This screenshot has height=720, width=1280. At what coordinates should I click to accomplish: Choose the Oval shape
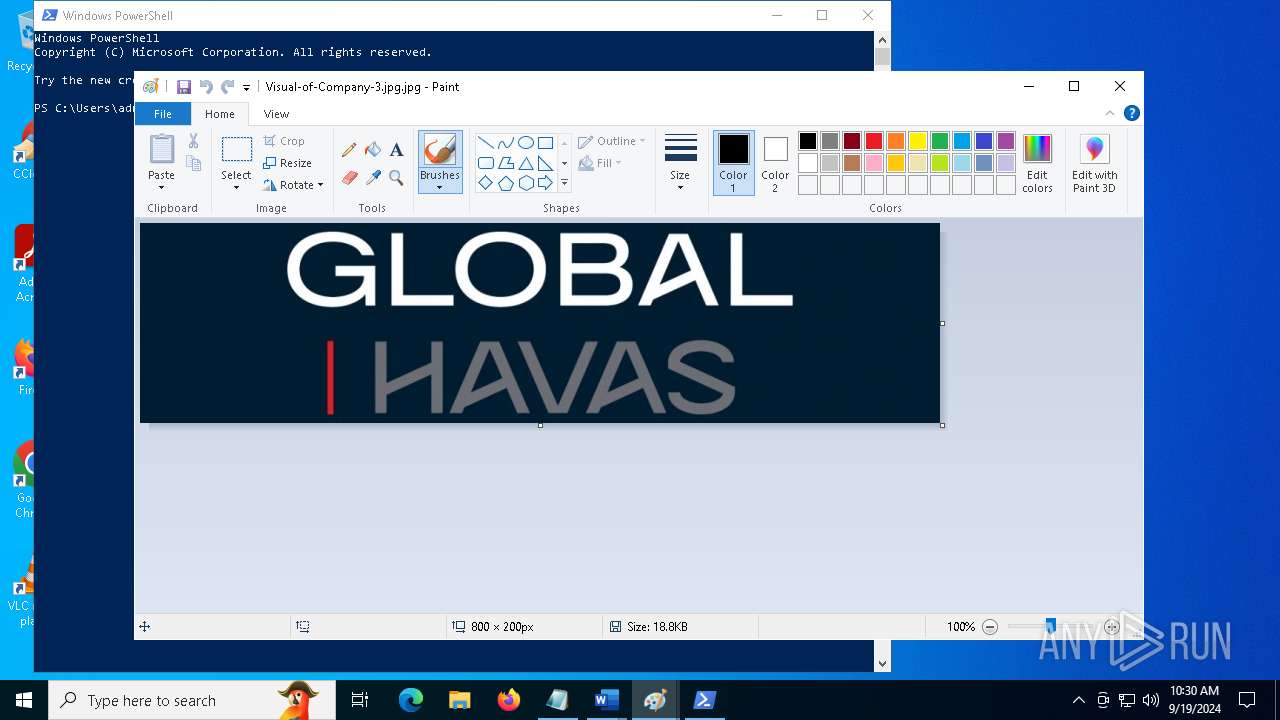[x=525, y=143]
